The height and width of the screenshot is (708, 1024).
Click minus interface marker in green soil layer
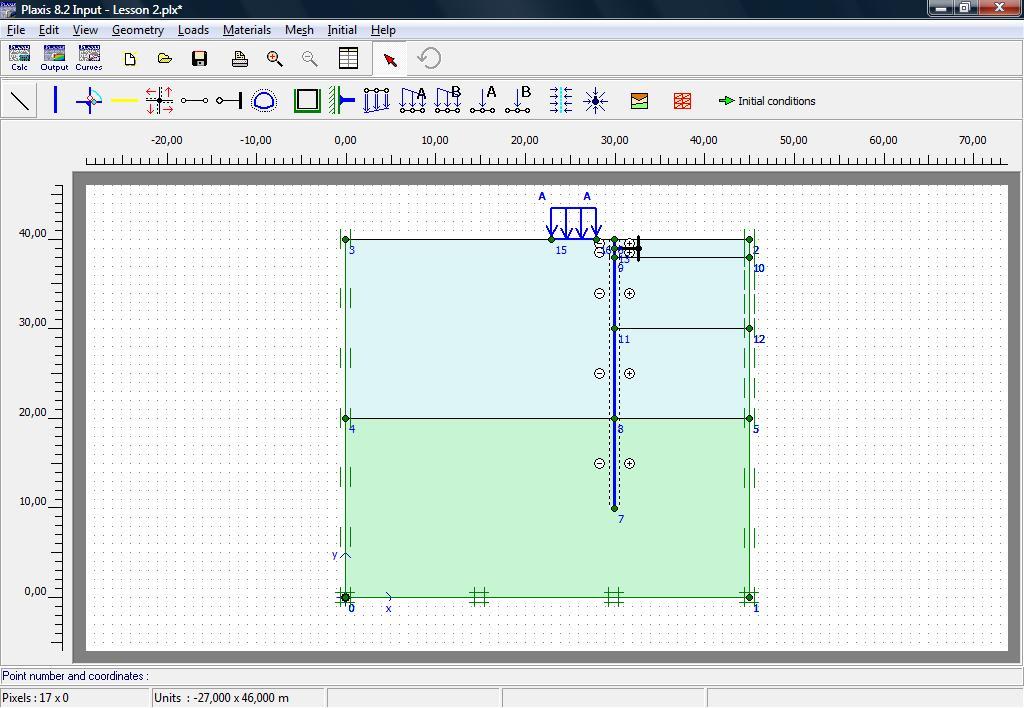pyautogui.click(x=600, y=464)
